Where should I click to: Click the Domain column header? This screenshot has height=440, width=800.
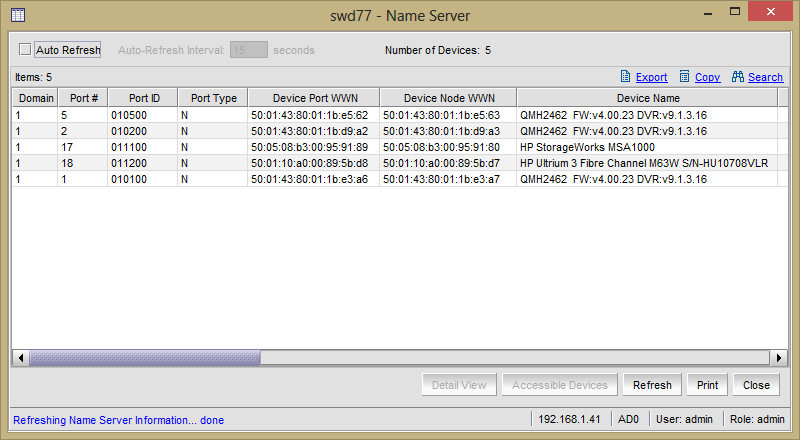pos(36,98)
